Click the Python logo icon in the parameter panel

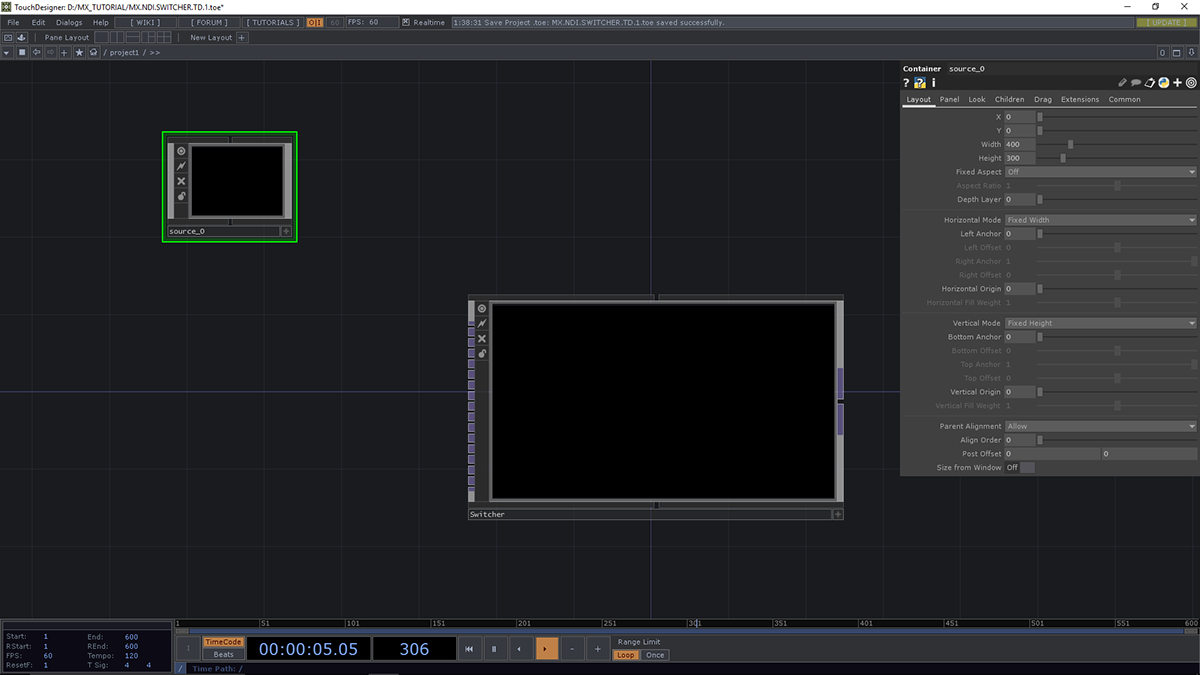[x=1164, y=83]
